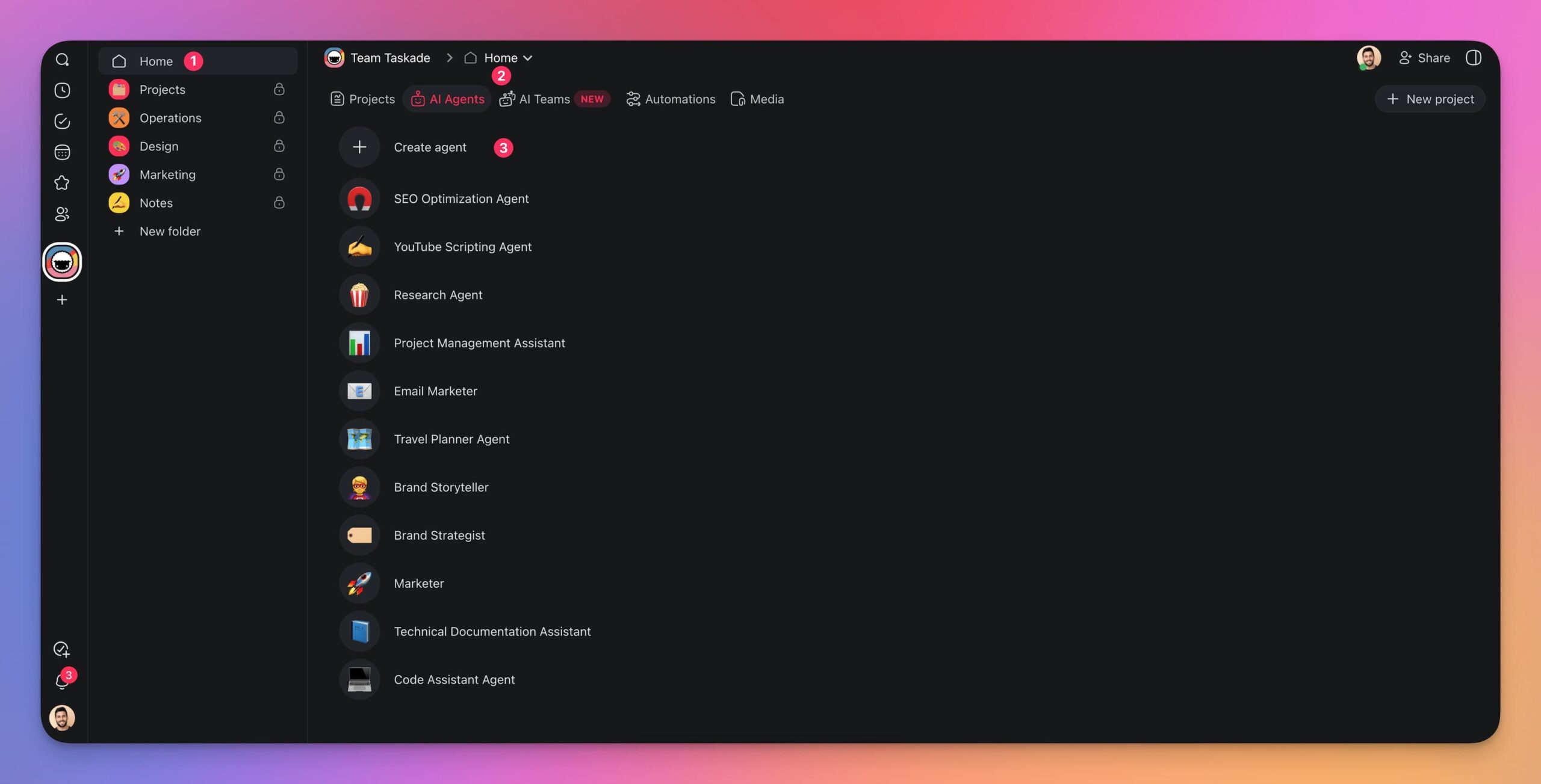
Task: Open the Share dialog
Action: (1424, 58)
